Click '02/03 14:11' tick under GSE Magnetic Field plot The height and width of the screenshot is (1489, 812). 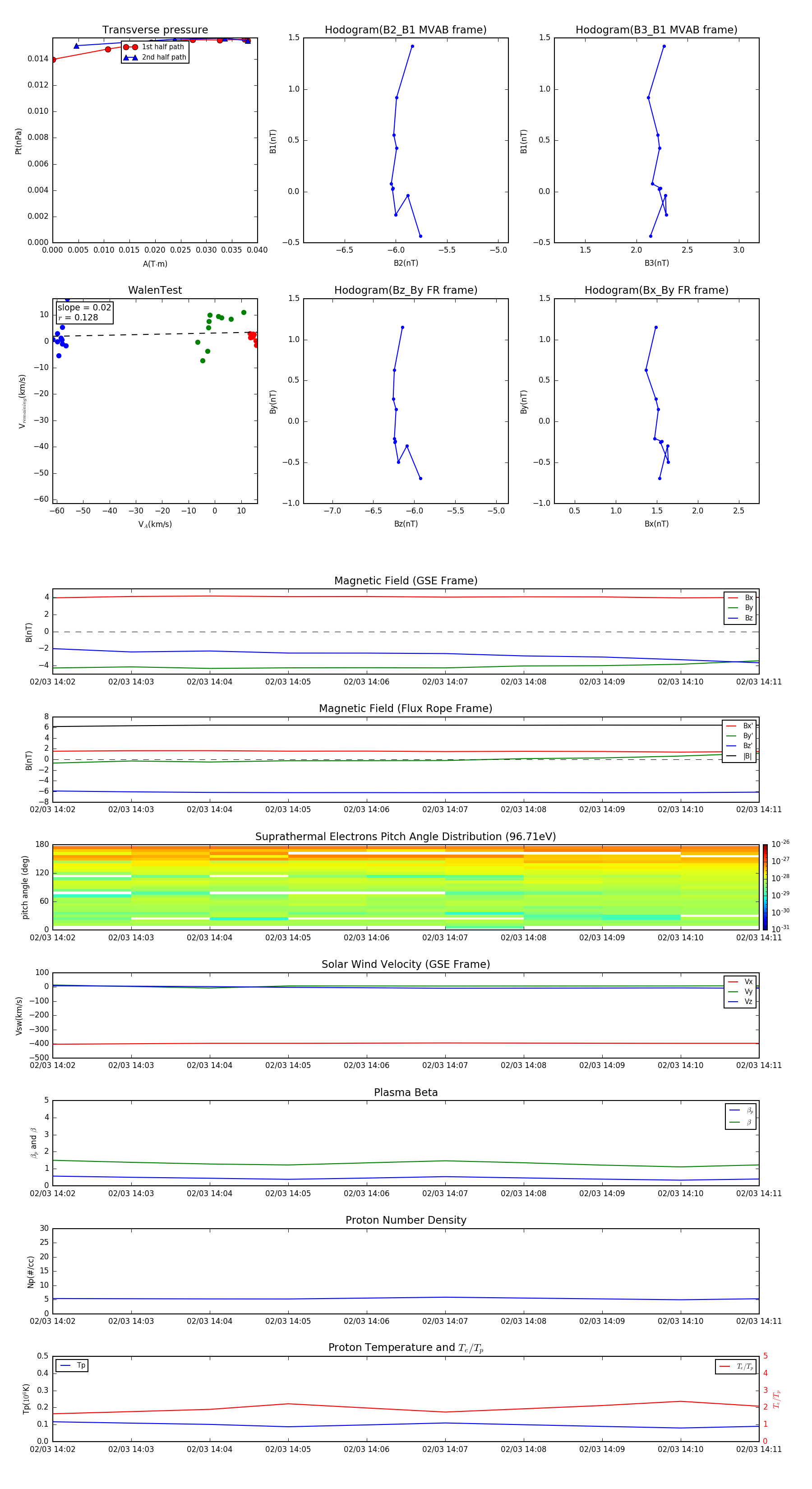click(x=759, y=681)
